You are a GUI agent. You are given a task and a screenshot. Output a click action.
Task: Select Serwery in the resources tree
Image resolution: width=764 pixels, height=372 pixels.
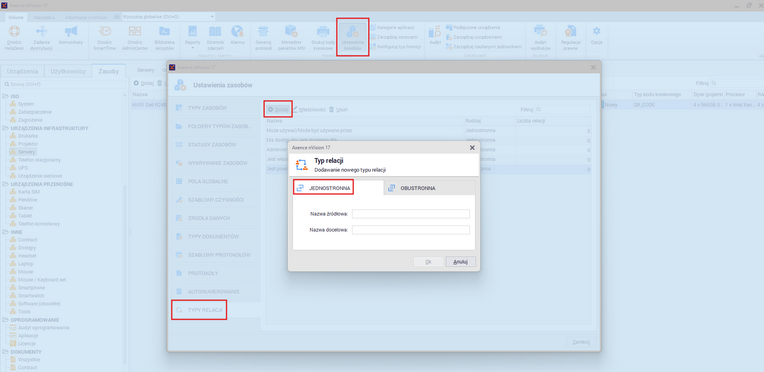[x=27, y=152]
